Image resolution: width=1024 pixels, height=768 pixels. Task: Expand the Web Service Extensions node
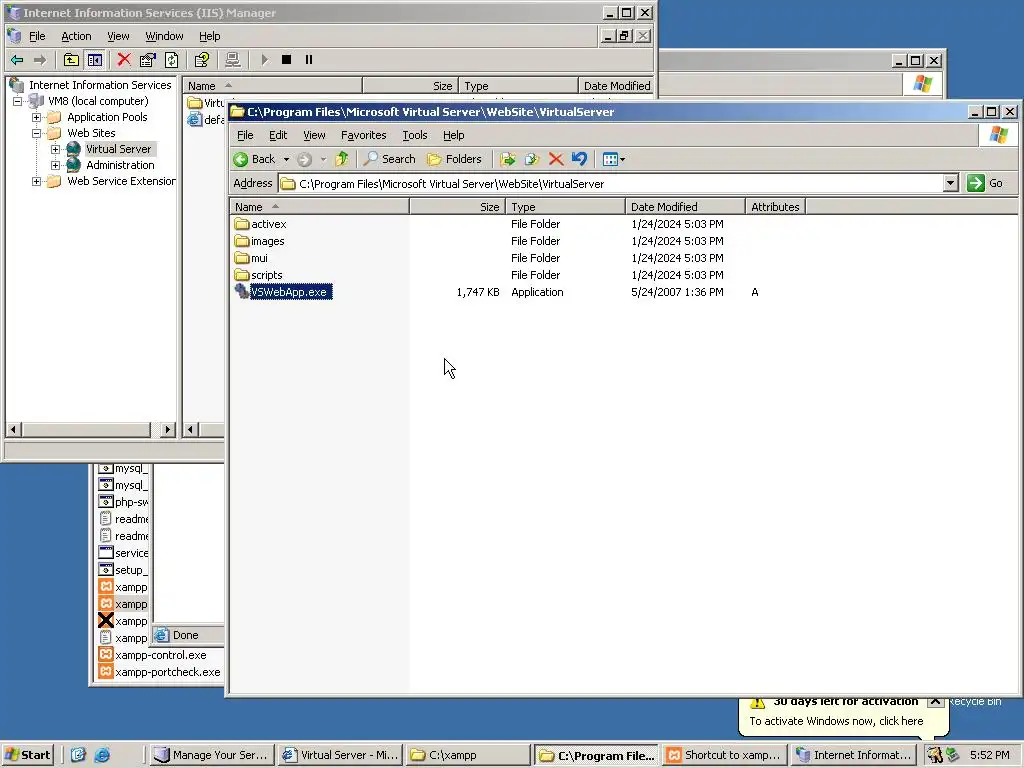37,182
